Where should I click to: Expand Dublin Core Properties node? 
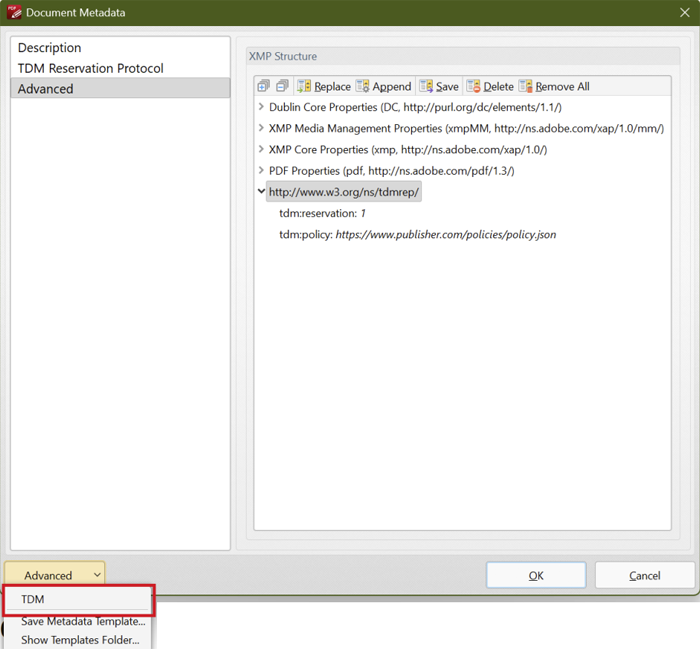[261, 107]
